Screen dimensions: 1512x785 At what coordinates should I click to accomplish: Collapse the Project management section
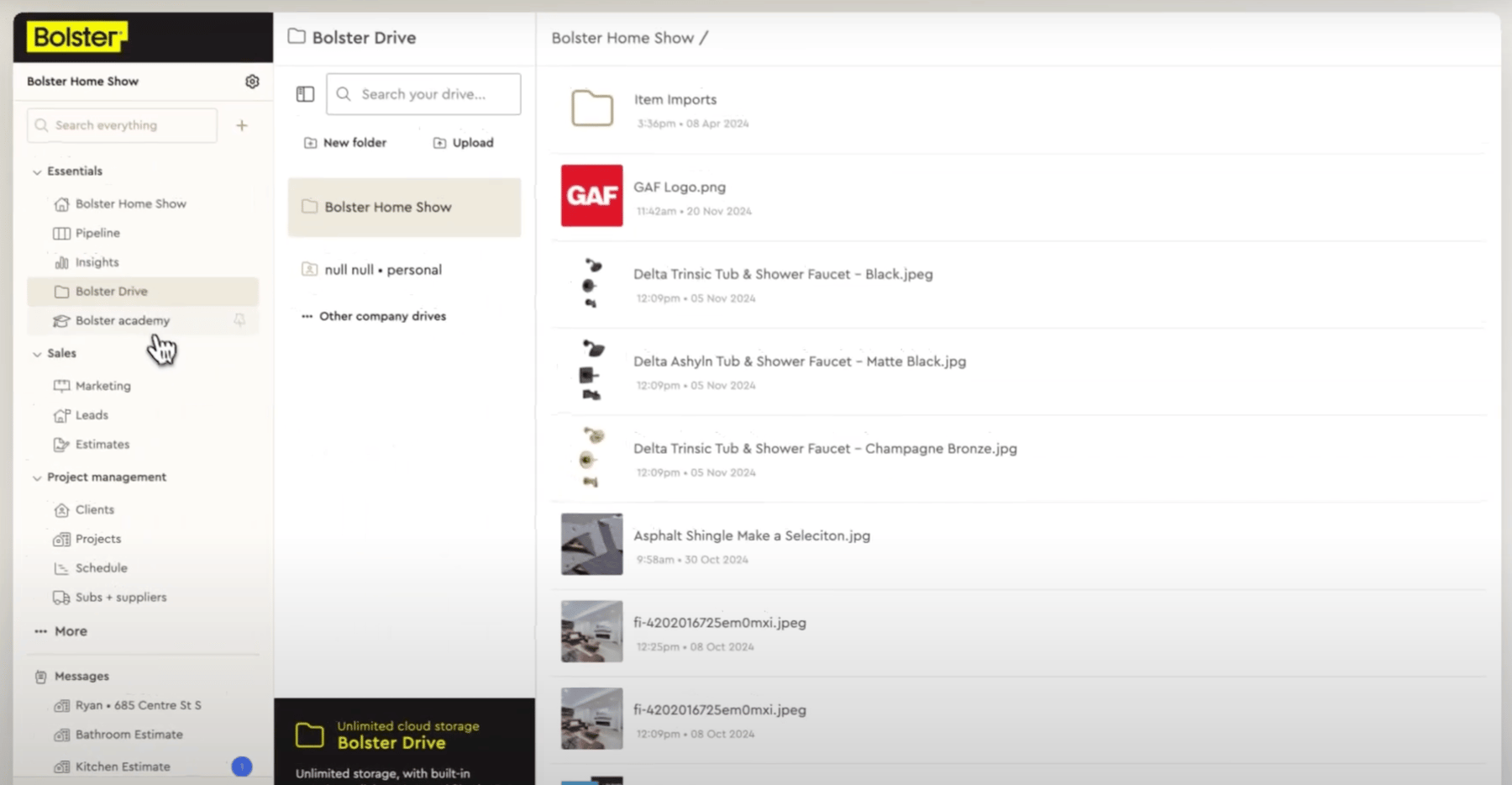[37, 477]
